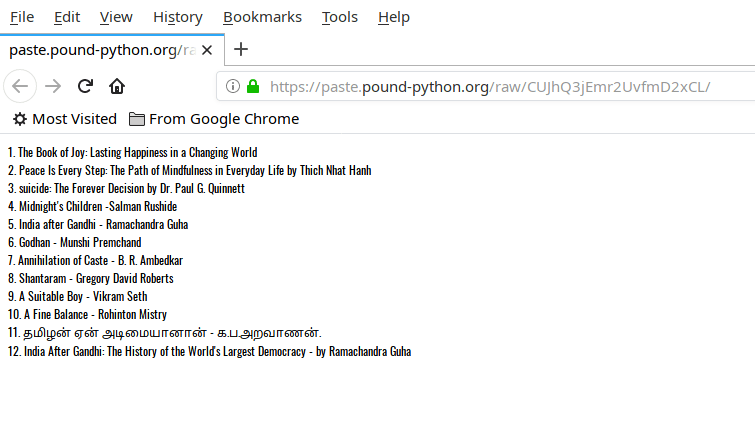Open the Edit menu
755x442 pixels.
tap(67, 17)
